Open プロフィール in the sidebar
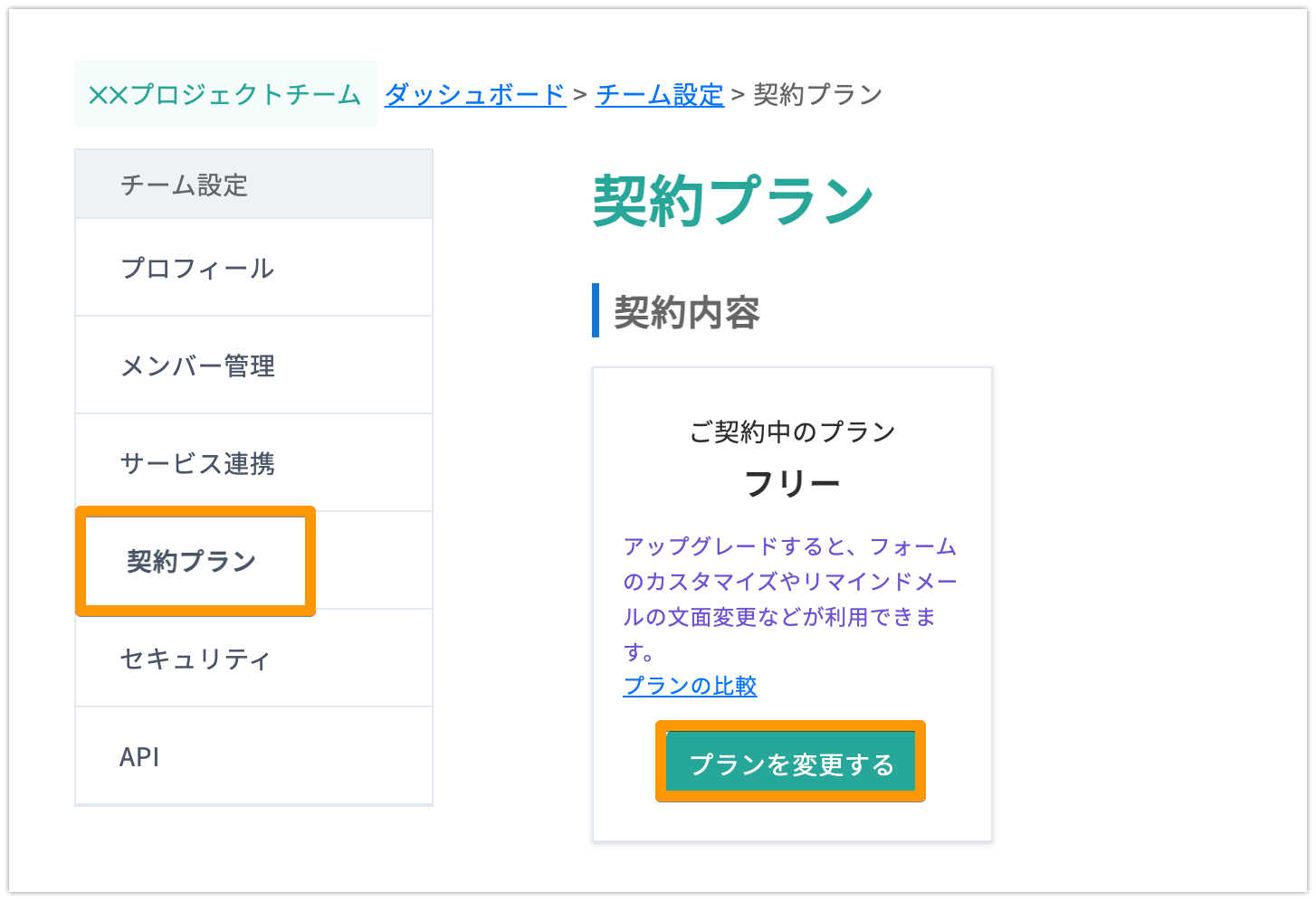This screenshot has width=1316, height=901. click(x=253, y=268)
